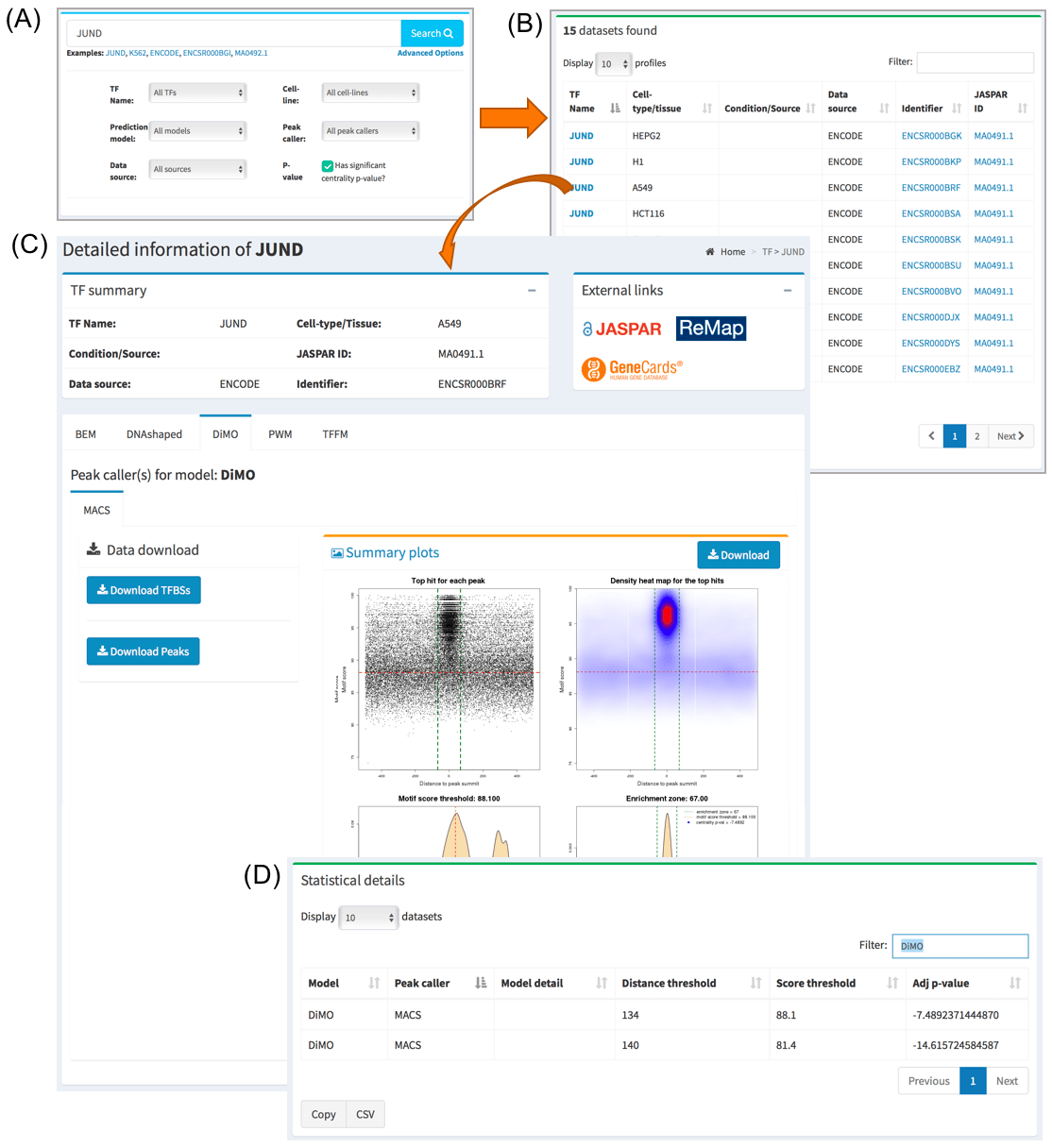Viewport: 1052px width, 1148px height.
Task: Sort by Condition/Source column icon
Action: coord(811,109)
